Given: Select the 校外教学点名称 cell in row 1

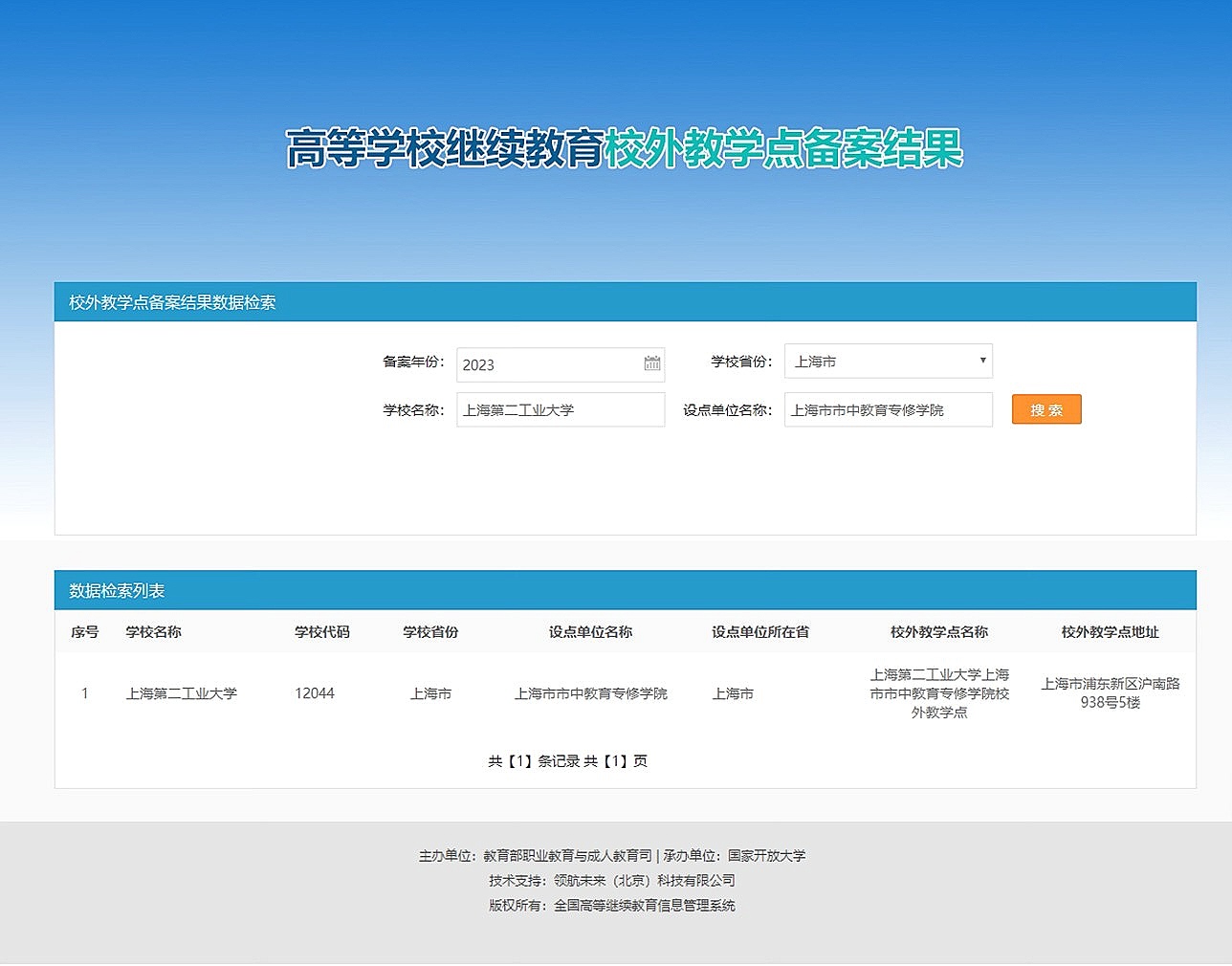Looking at the screenshot, I should pos(939,693).
